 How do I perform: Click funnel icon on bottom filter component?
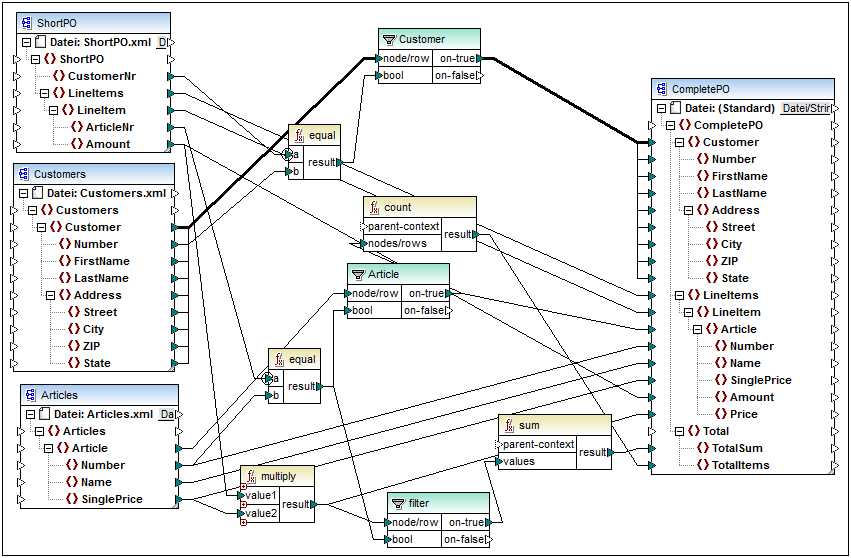coord(398,503)
